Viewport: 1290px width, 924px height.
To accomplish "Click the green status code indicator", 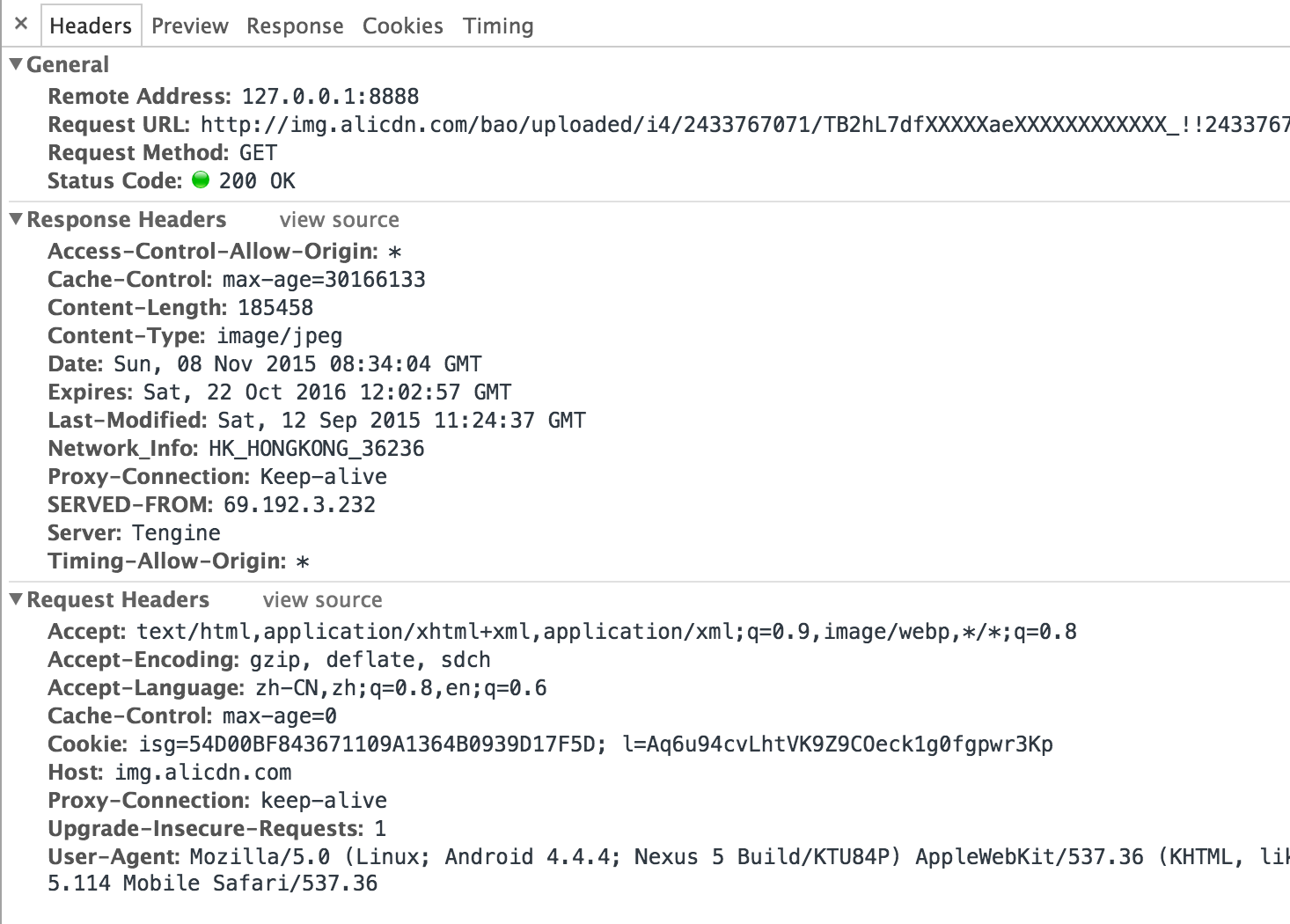I will tap(201, 180).
